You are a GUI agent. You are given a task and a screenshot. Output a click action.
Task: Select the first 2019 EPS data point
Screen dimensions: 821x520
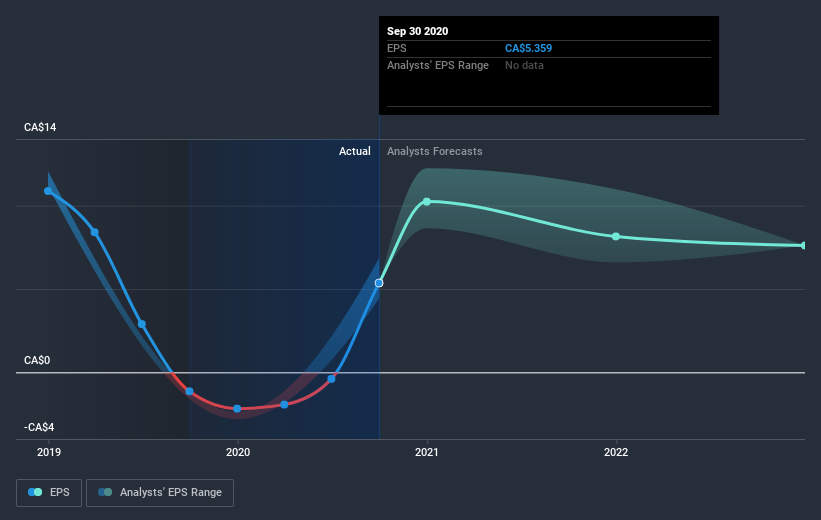tap(48, 191)
